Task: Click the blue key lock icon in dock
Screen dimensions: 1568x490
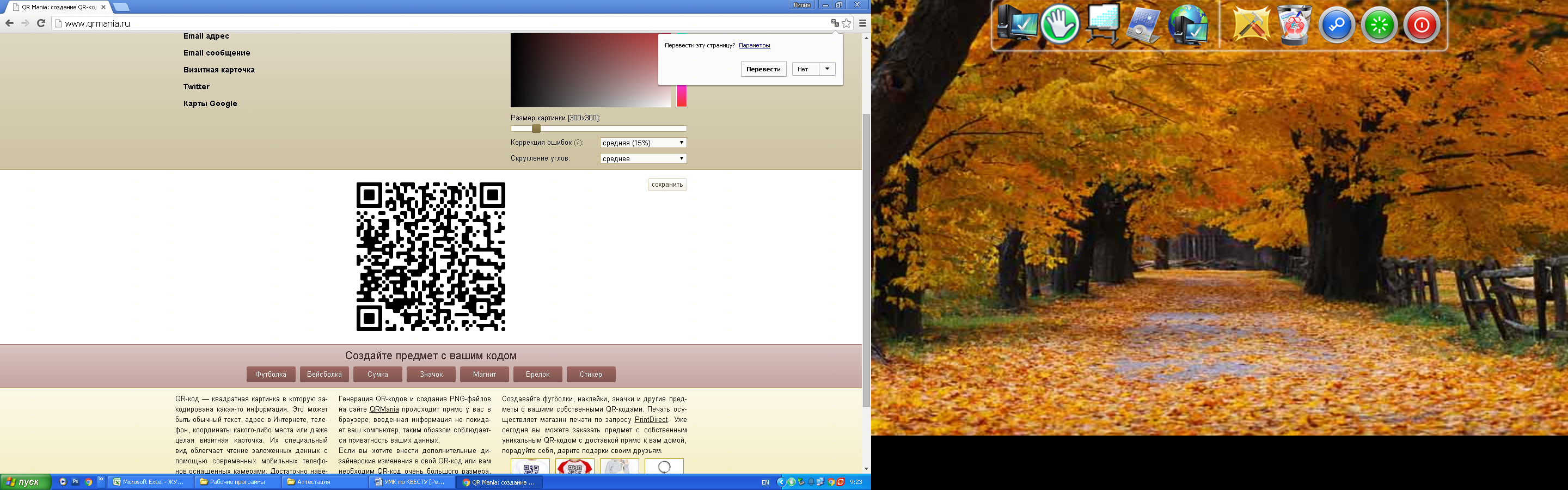Action: point(1336,26)
